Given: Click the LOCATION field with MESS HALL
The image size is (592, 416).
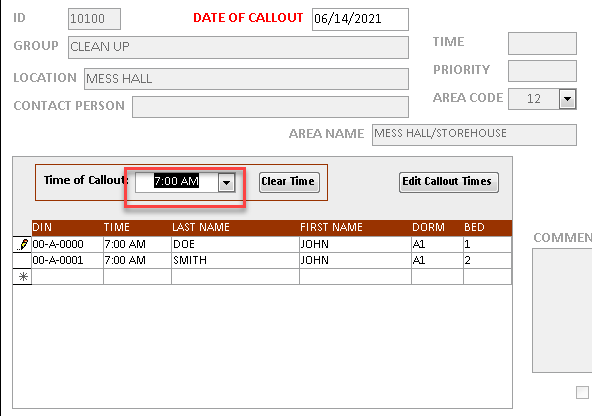Looking at the screenshot, I should pyautogui.click(x=246, y=79).
